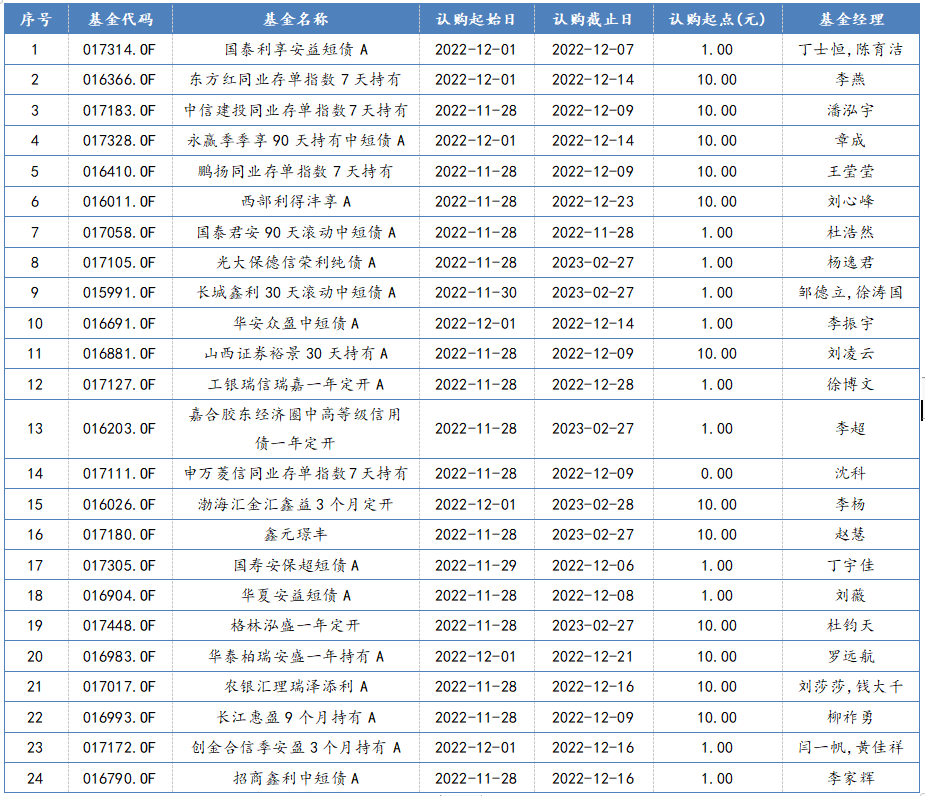The height and width of the screenshot is (796, 925).
Task: Select fund code 017314.OF
Action: (119, 50)
